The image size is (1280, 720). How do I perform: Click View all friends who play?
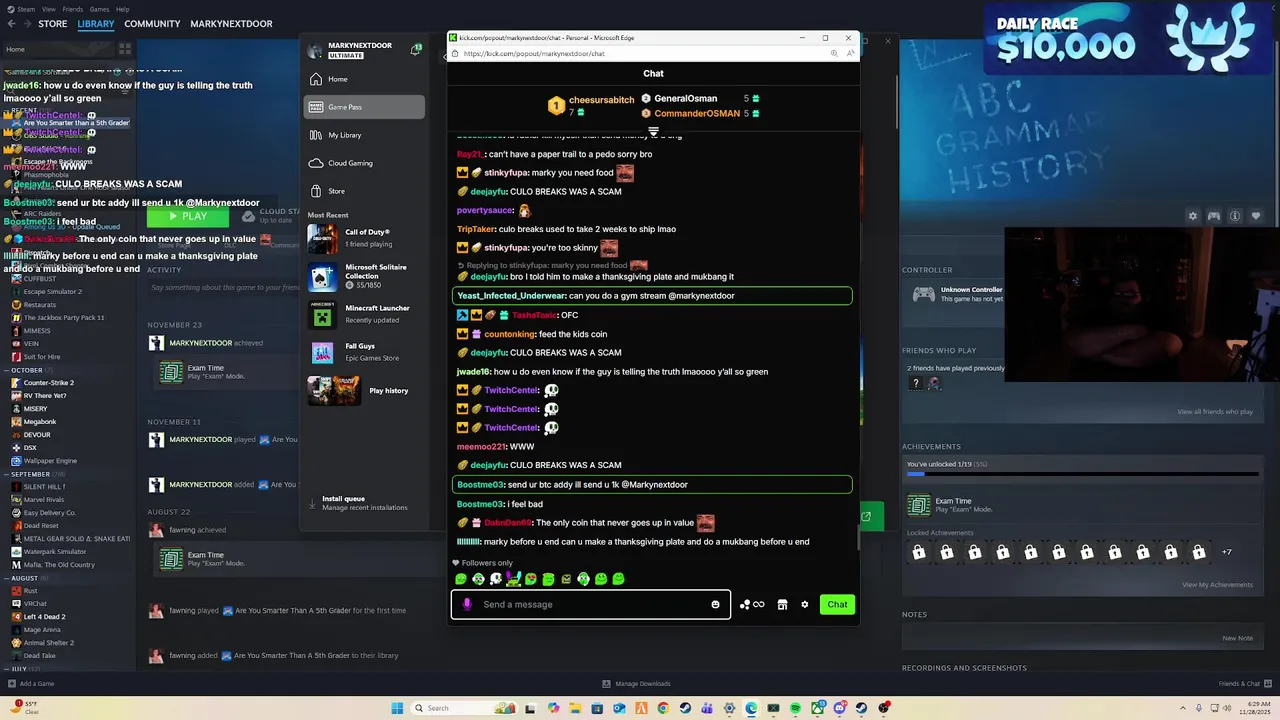(1215, 412)
